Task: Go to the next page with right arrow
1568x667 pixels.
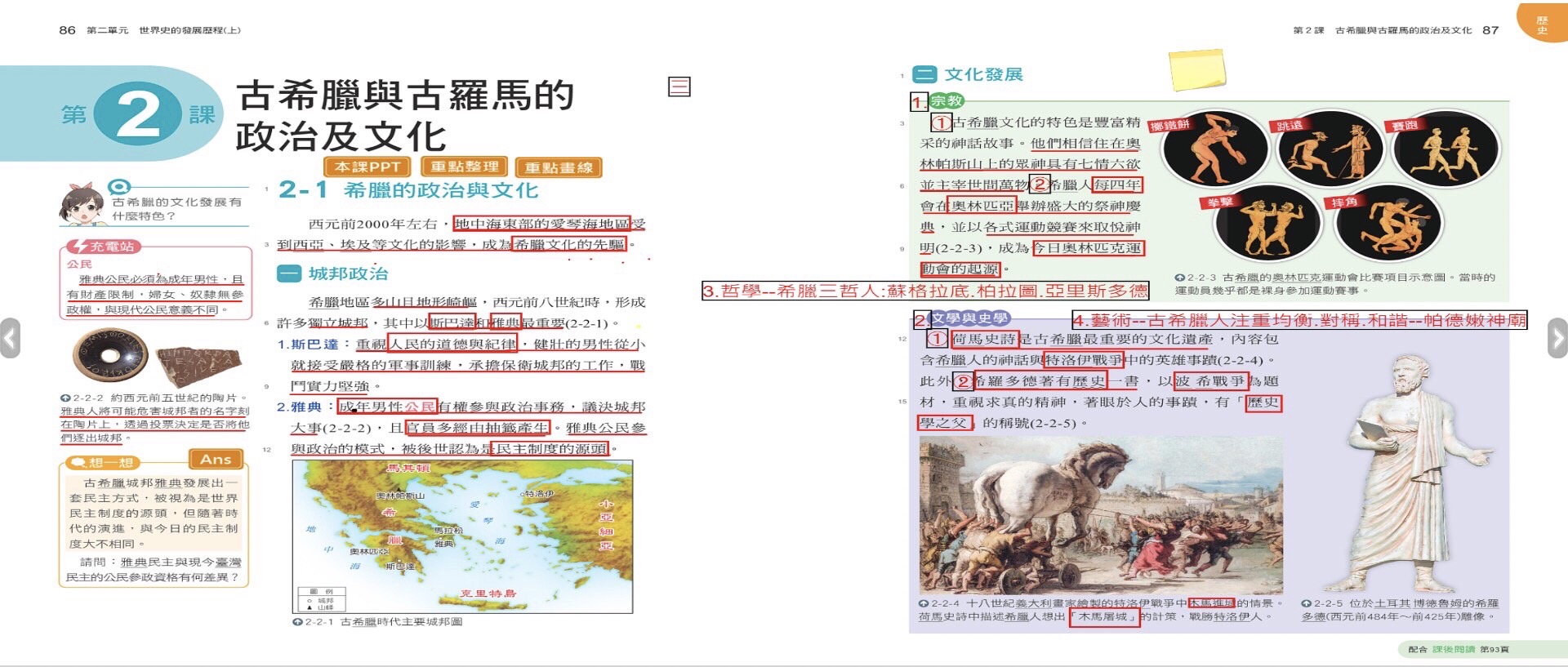Action: tap(1557, 338)
